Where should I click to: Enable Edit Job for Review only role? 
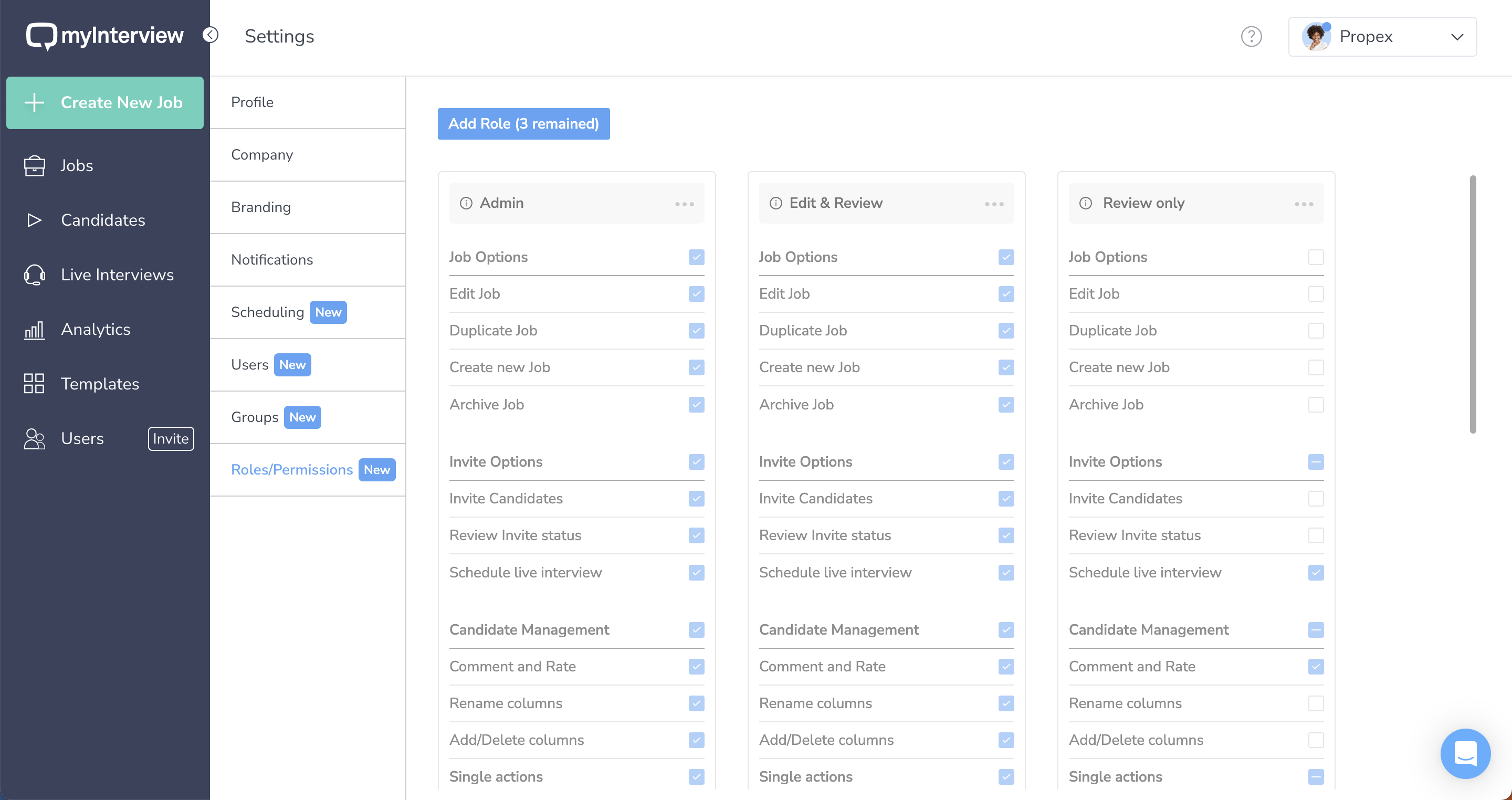tap(1315, 294)
